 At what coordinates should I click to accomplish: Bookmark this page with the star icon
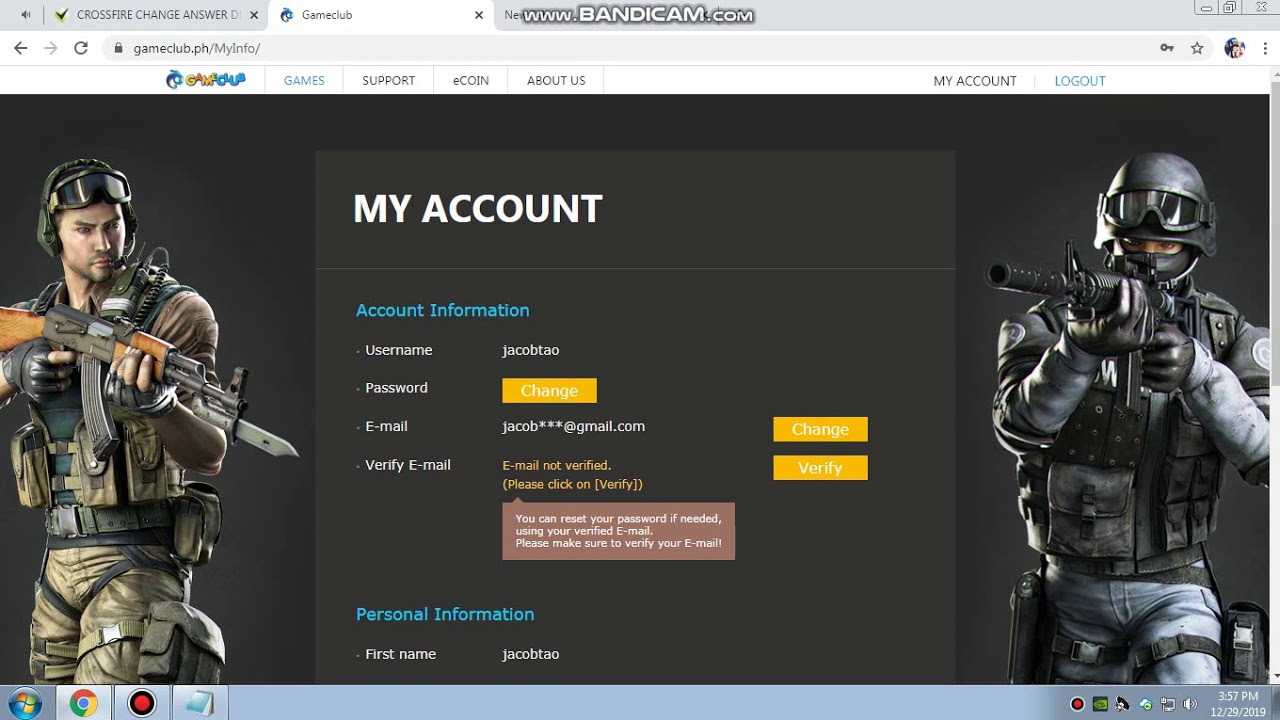click(1197, 48)
